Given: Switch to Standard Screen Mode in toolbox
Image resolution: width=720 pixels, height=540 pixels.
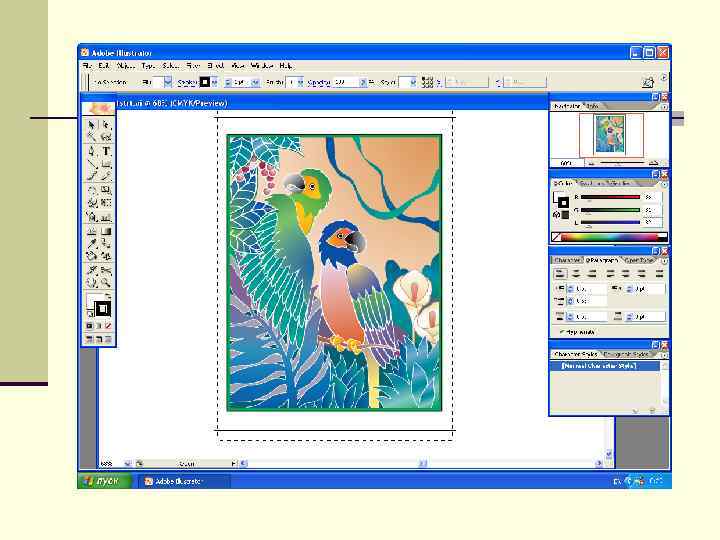Looking at the screenshot, I should click(x=90, y=339).
